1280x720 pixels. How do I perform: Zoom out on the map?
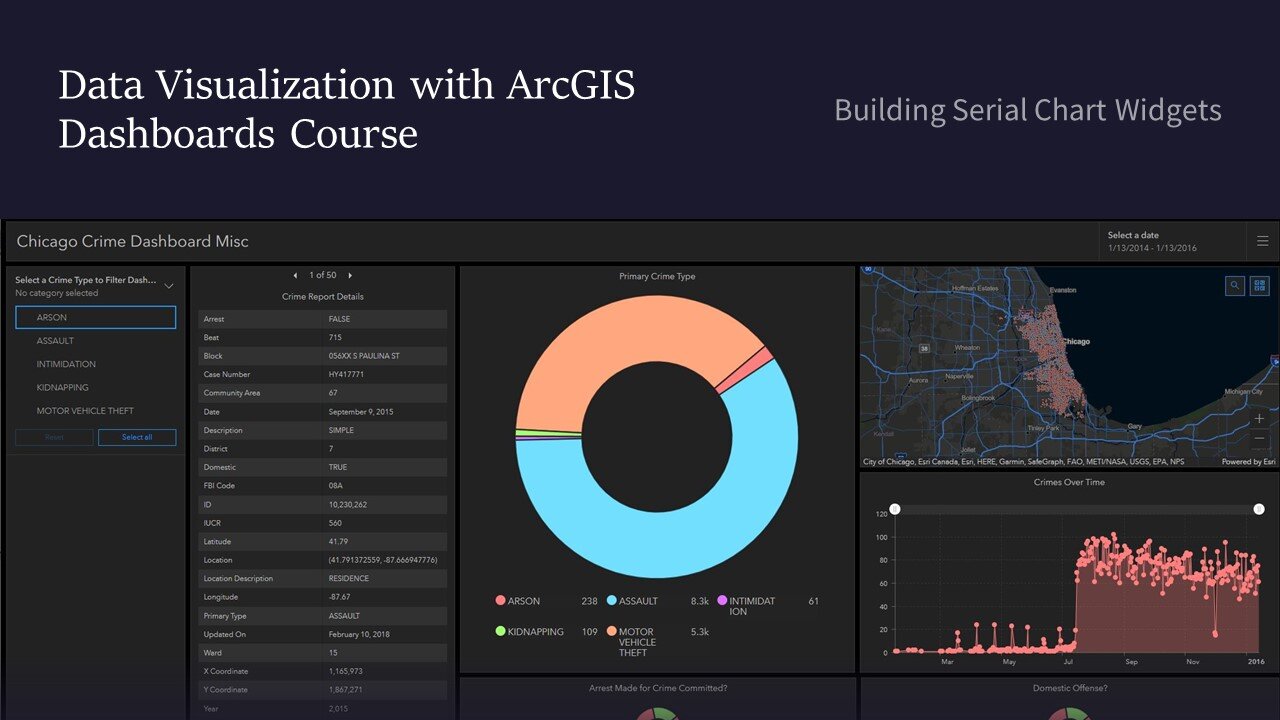point(1259,440)
